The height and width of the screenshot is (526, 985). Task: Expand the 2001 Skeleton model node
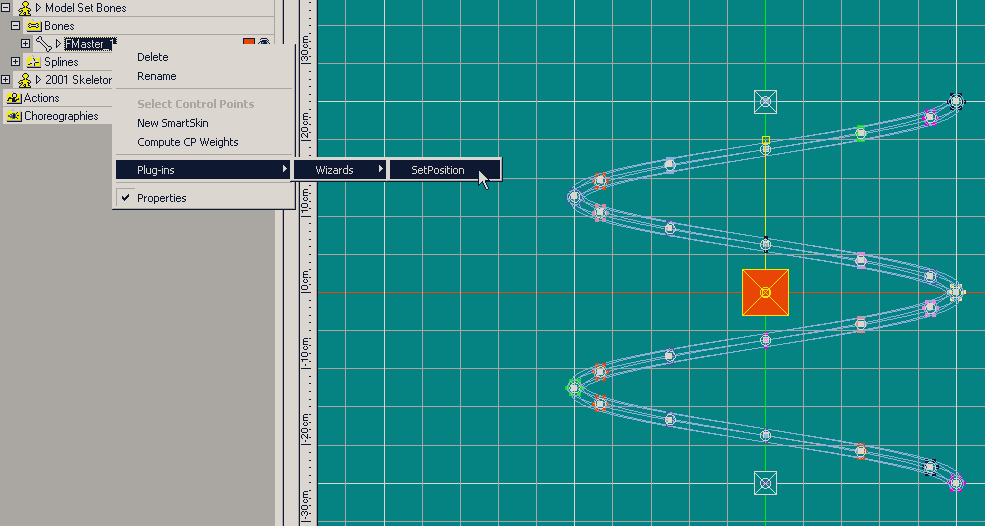(x=6, y=80)
